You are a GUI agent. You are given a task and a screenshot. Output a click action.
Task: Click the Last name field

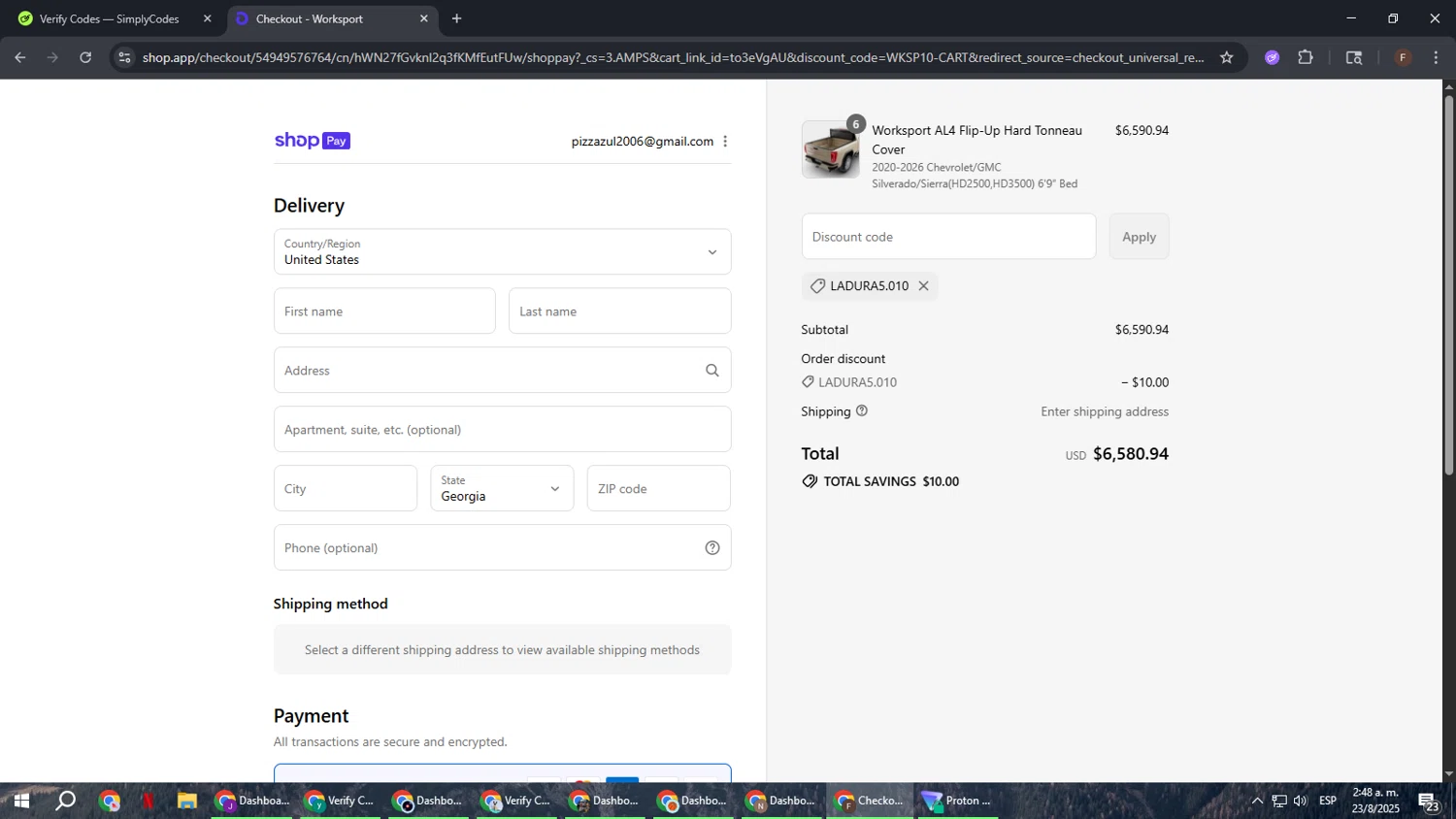click(619, 311)
